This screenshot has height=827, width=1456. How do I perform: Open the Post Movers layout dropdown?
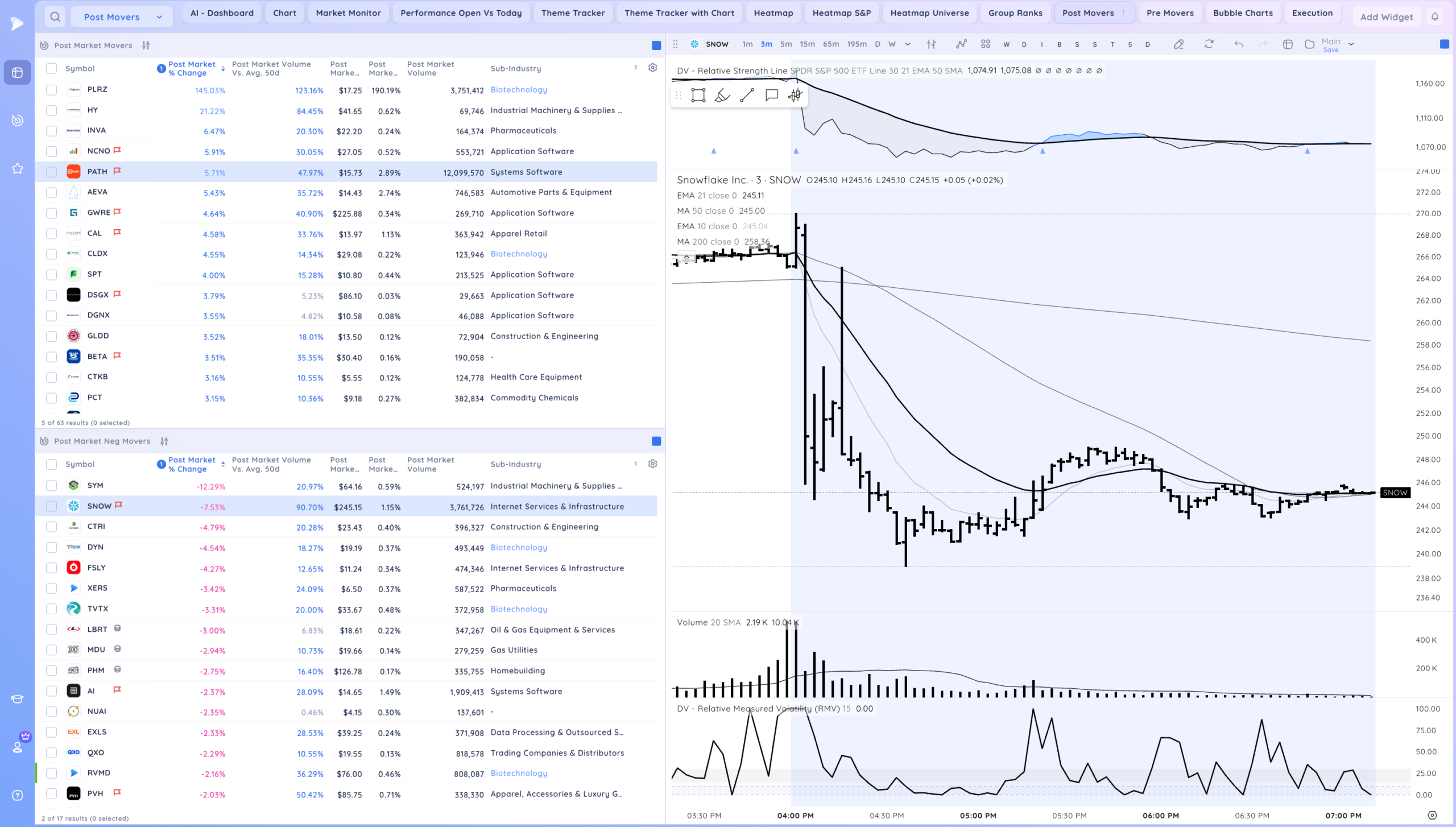pyautogui.click(x=122, y=17)
